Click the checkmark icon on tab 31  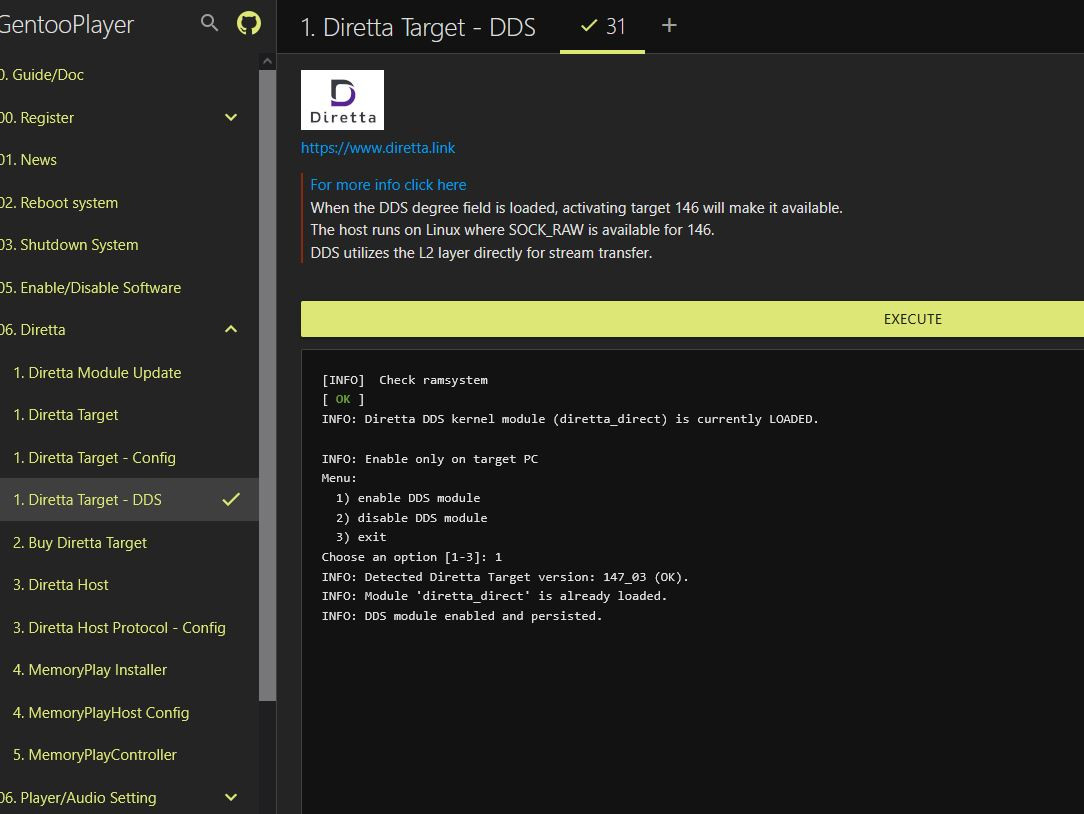(x=589, y=26)
